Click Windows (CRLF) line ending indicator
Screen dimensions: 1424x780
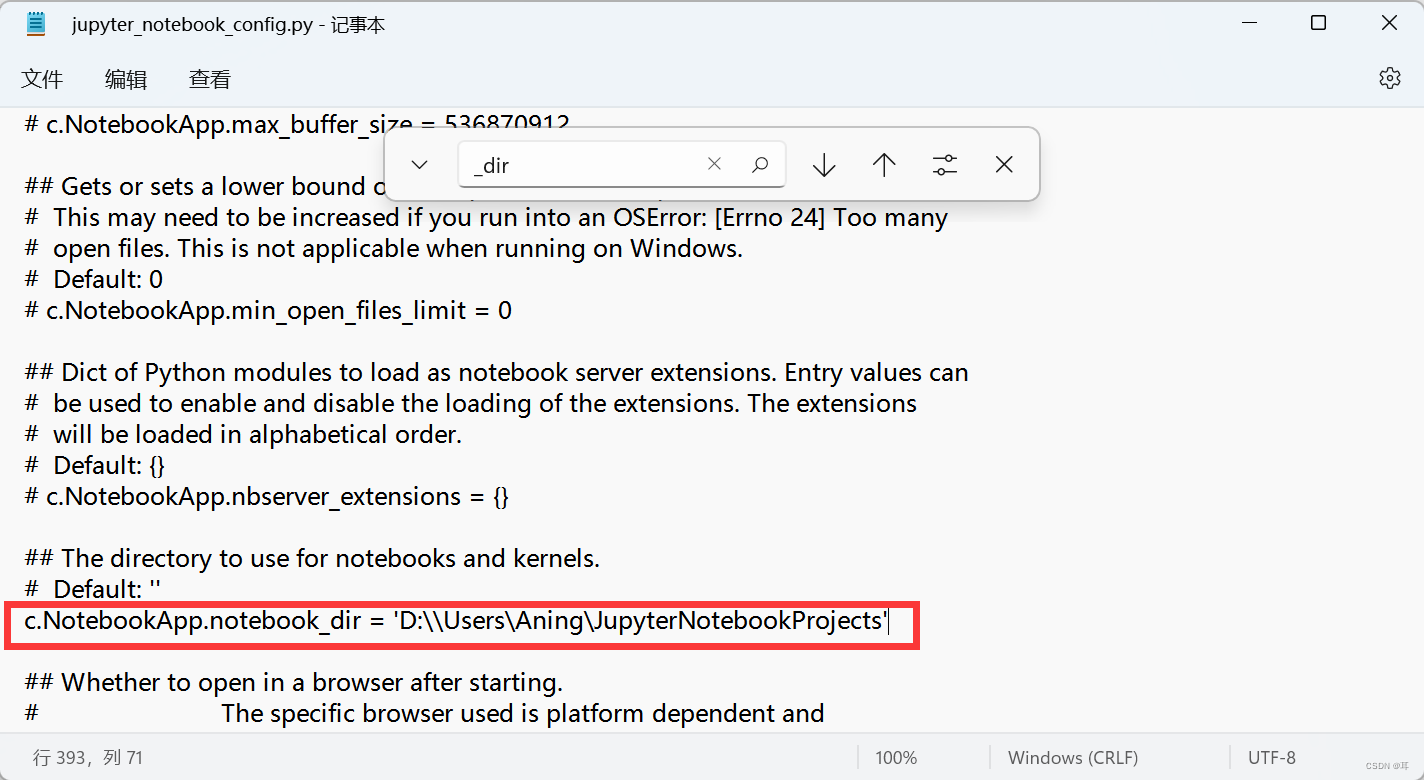pos(1073,758)
